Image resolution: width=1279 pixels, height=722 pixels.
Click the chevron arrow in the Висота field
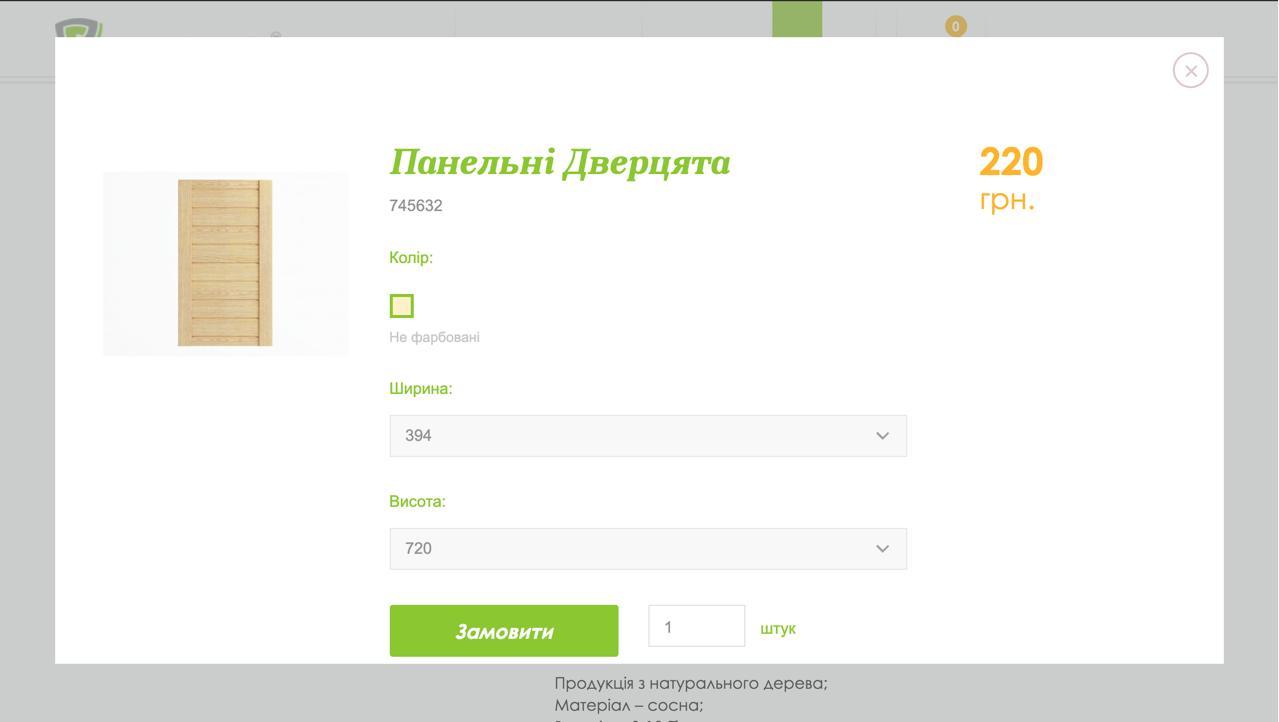click(x=882, y=549)
